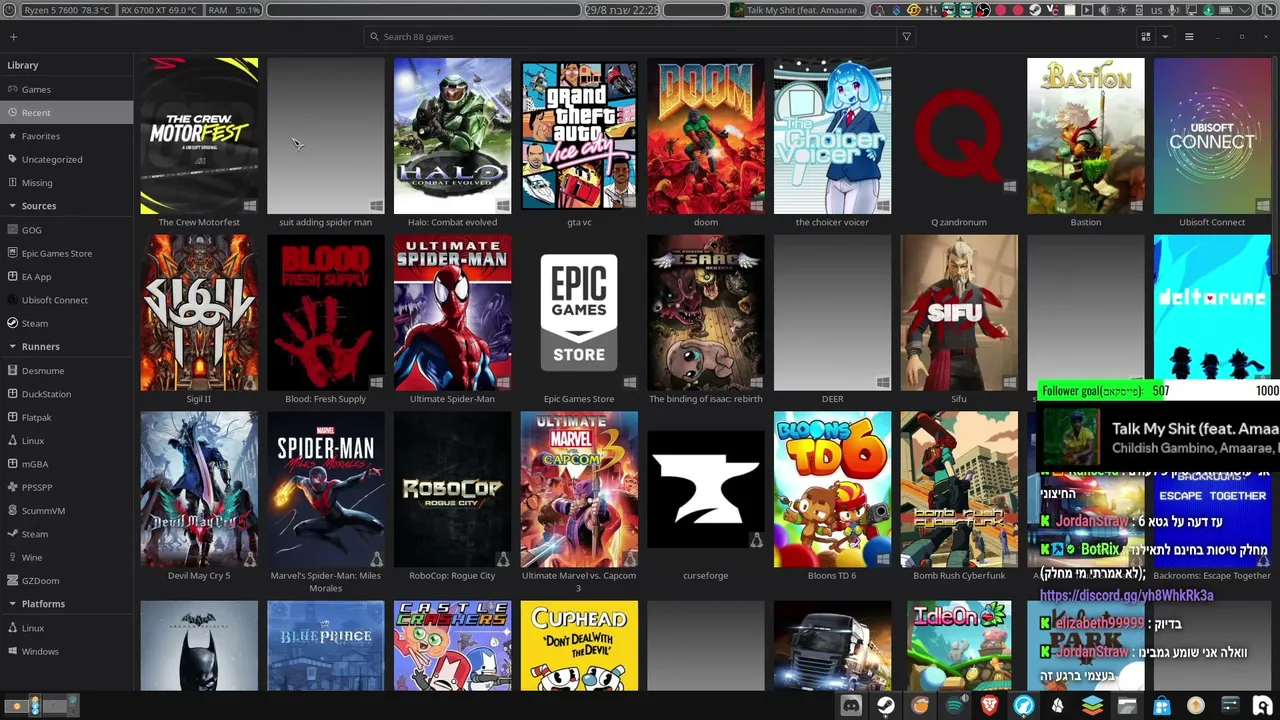The image size is (1280, 720).
Task: Select the mGBA runner
Action: [x=67, y=464]
